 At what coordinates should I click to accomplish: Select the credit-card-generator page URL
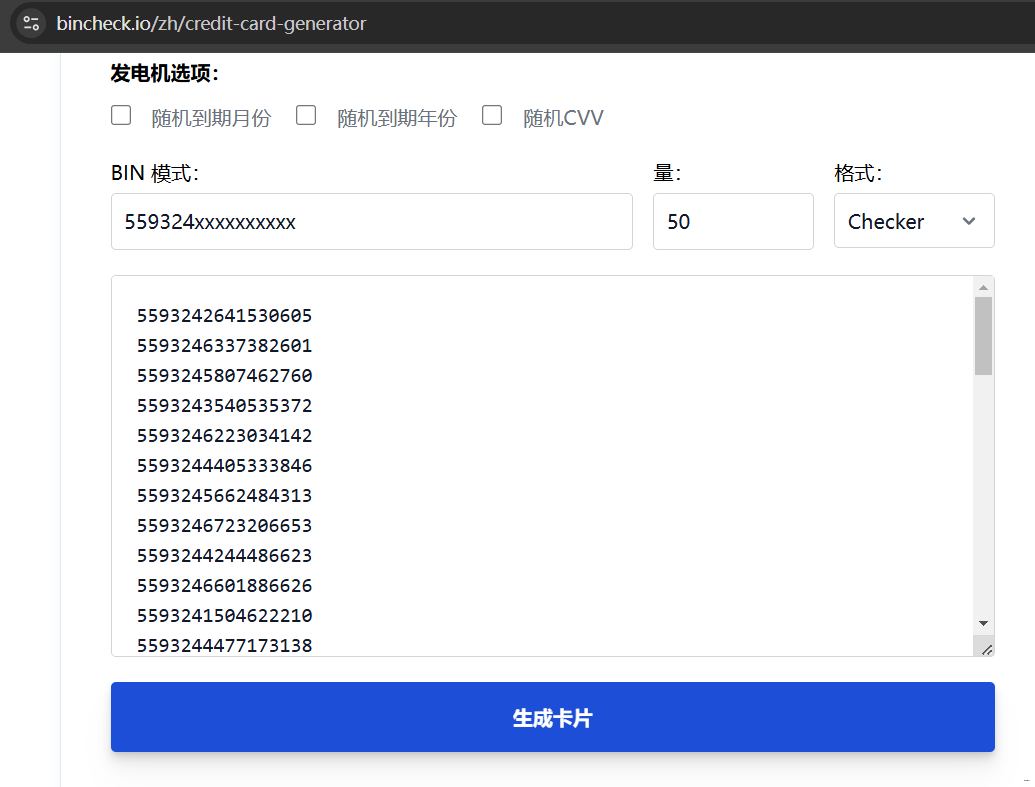click(210, 23)
